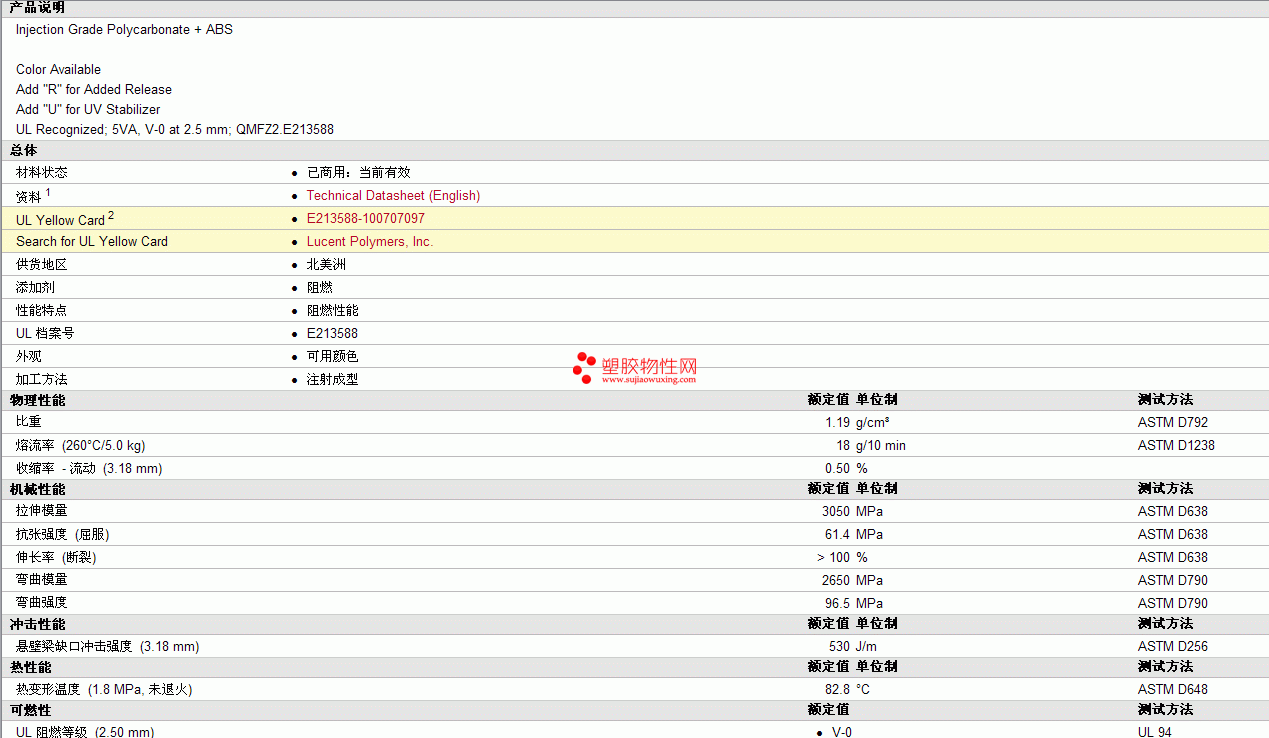Click the 总体 section header
This screenshot has height=738, width=1269.
point(24,151)
